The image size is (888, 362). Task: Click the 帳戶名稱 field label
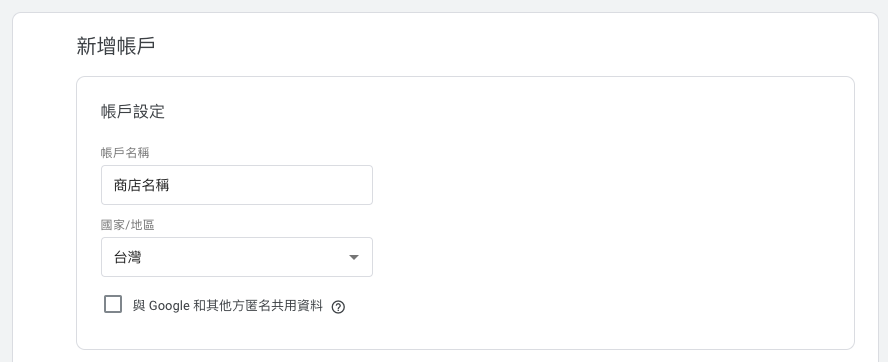coord(125,153)
